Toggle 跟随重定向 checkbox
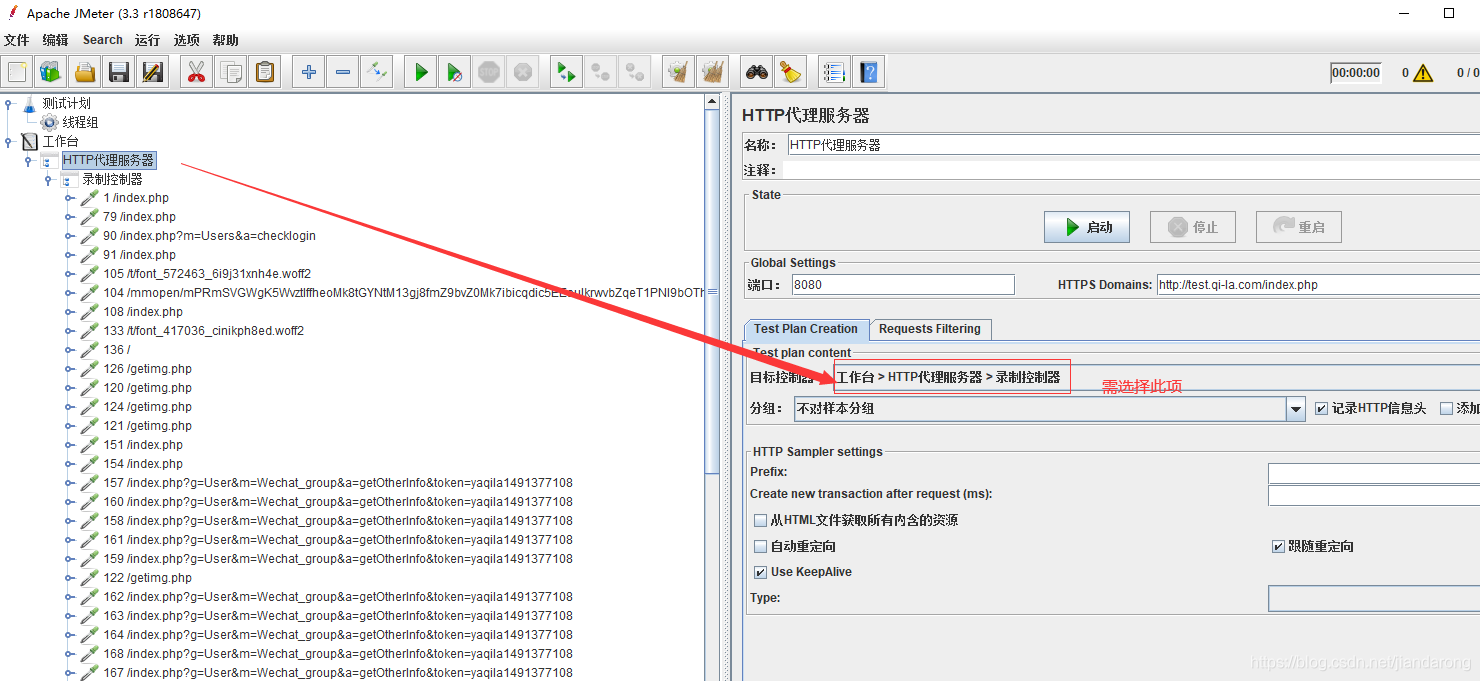The image size is (1480, 681). pos(1278,547)
